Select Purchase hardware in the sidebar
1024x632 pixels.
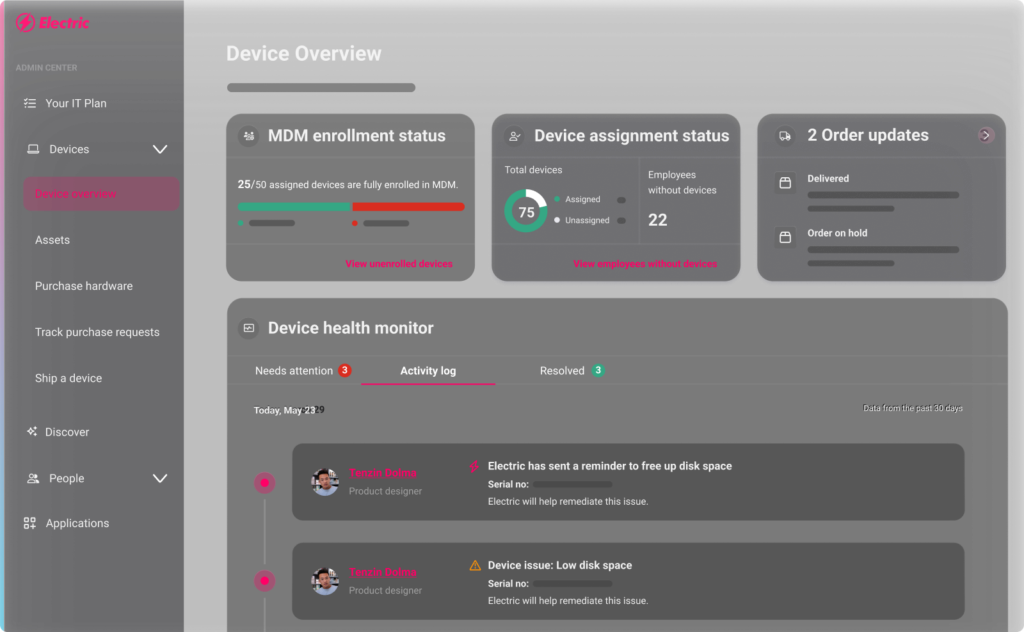point(84,286)
